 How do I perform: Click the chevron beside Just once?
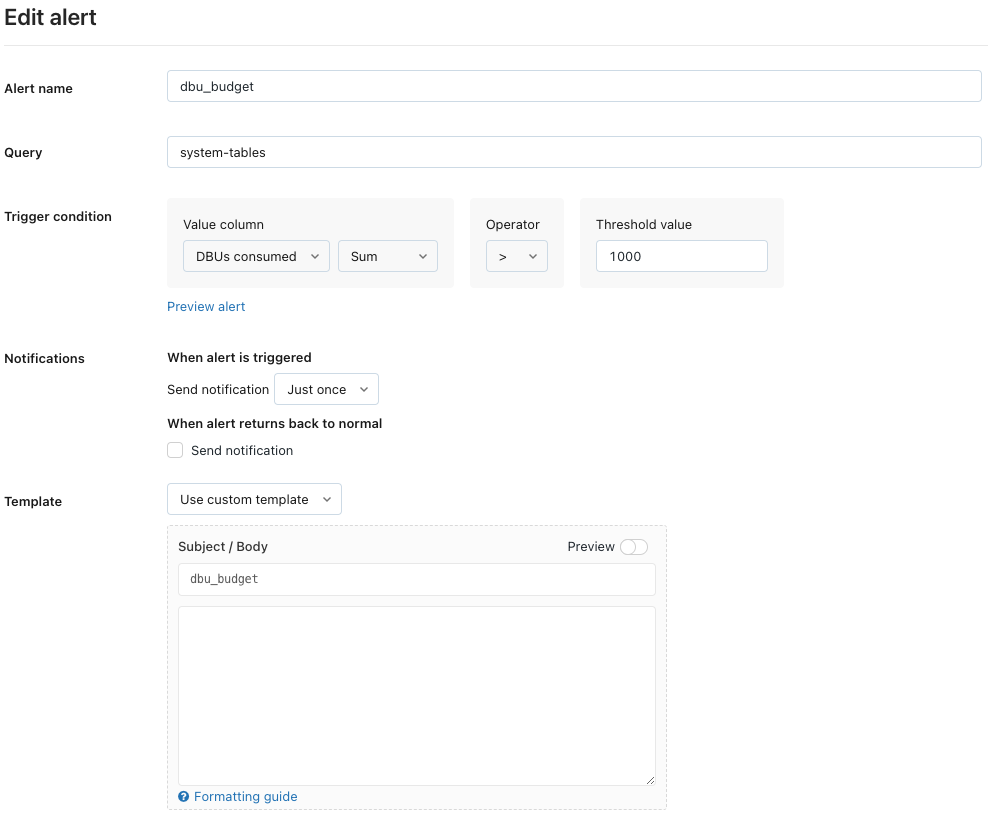point(363,390)
